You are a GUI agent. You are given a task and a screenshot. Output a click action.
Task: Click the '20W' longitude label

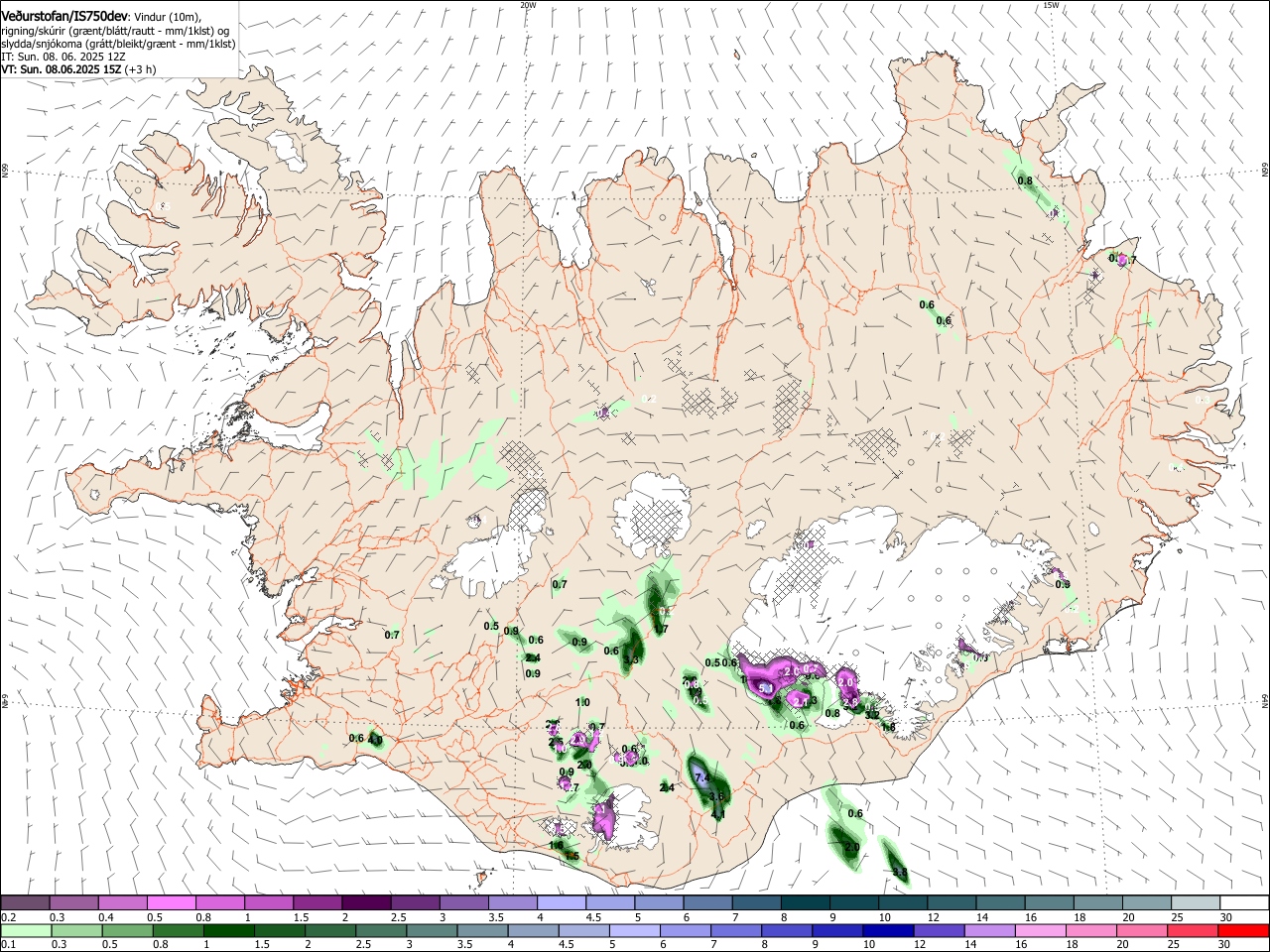[528, 5]
